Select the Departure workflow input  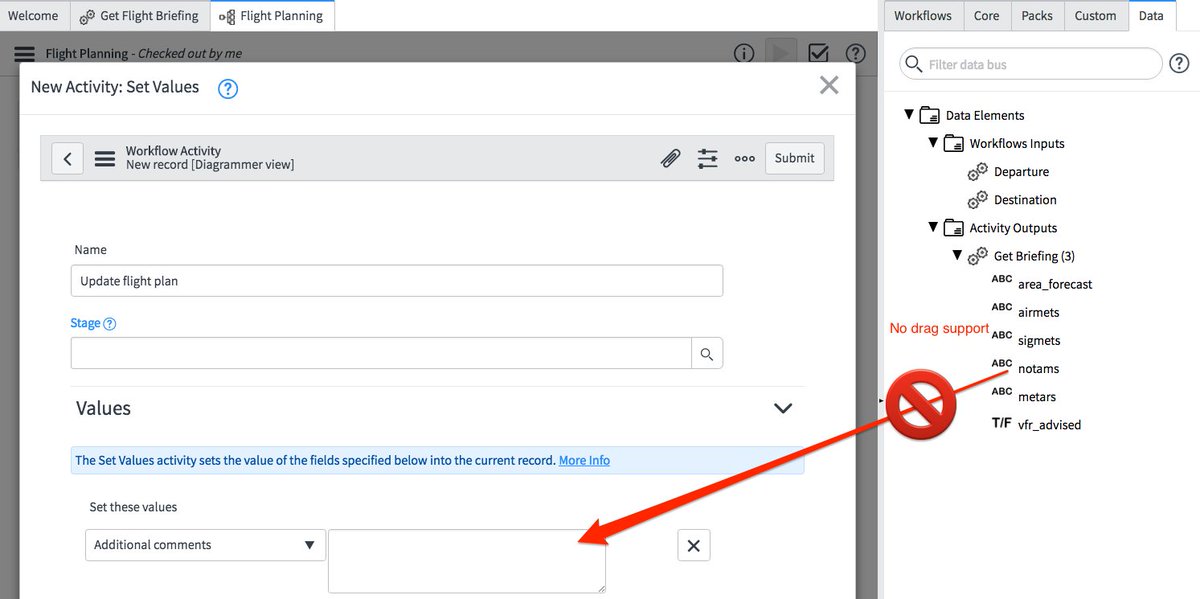(x=1021, y=171)
